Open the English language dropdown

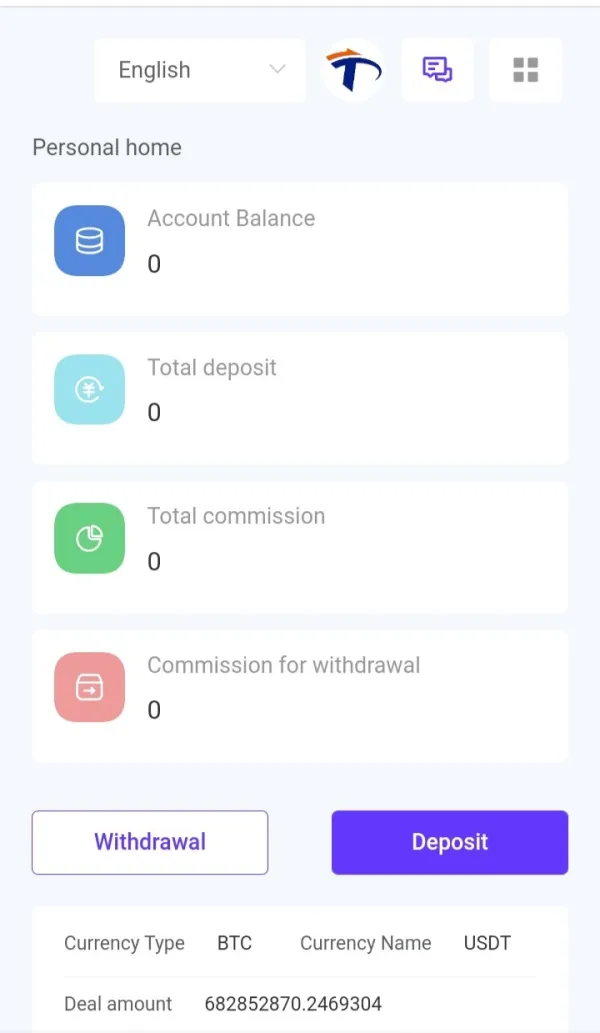click(x=199, y=70)
